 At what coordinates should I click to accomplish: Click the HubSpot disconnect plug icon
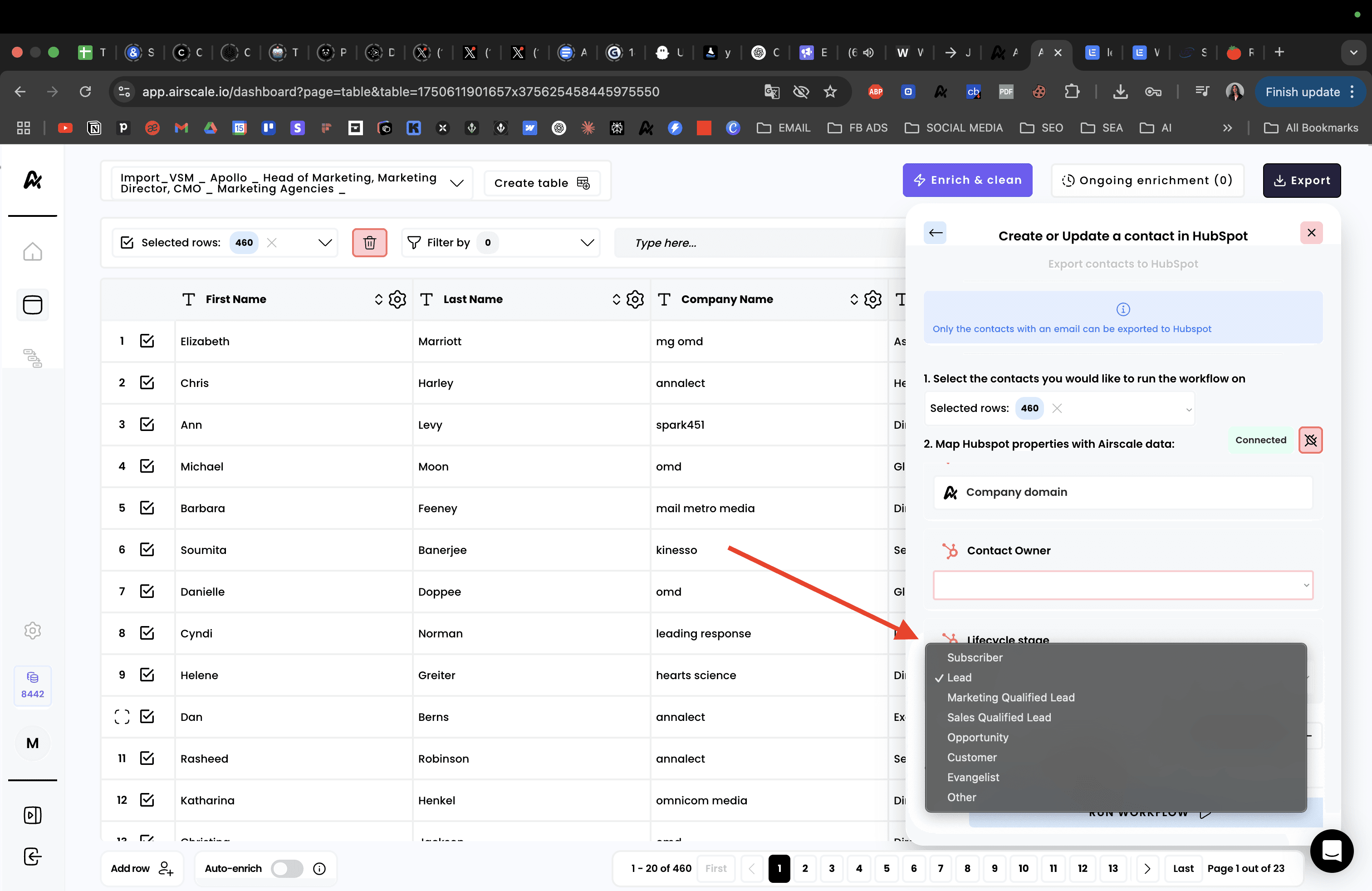coord(1310,441)
